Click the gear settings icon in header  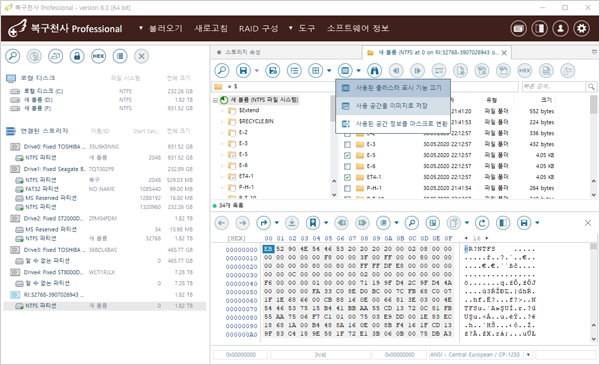click(x=582, y=28)
